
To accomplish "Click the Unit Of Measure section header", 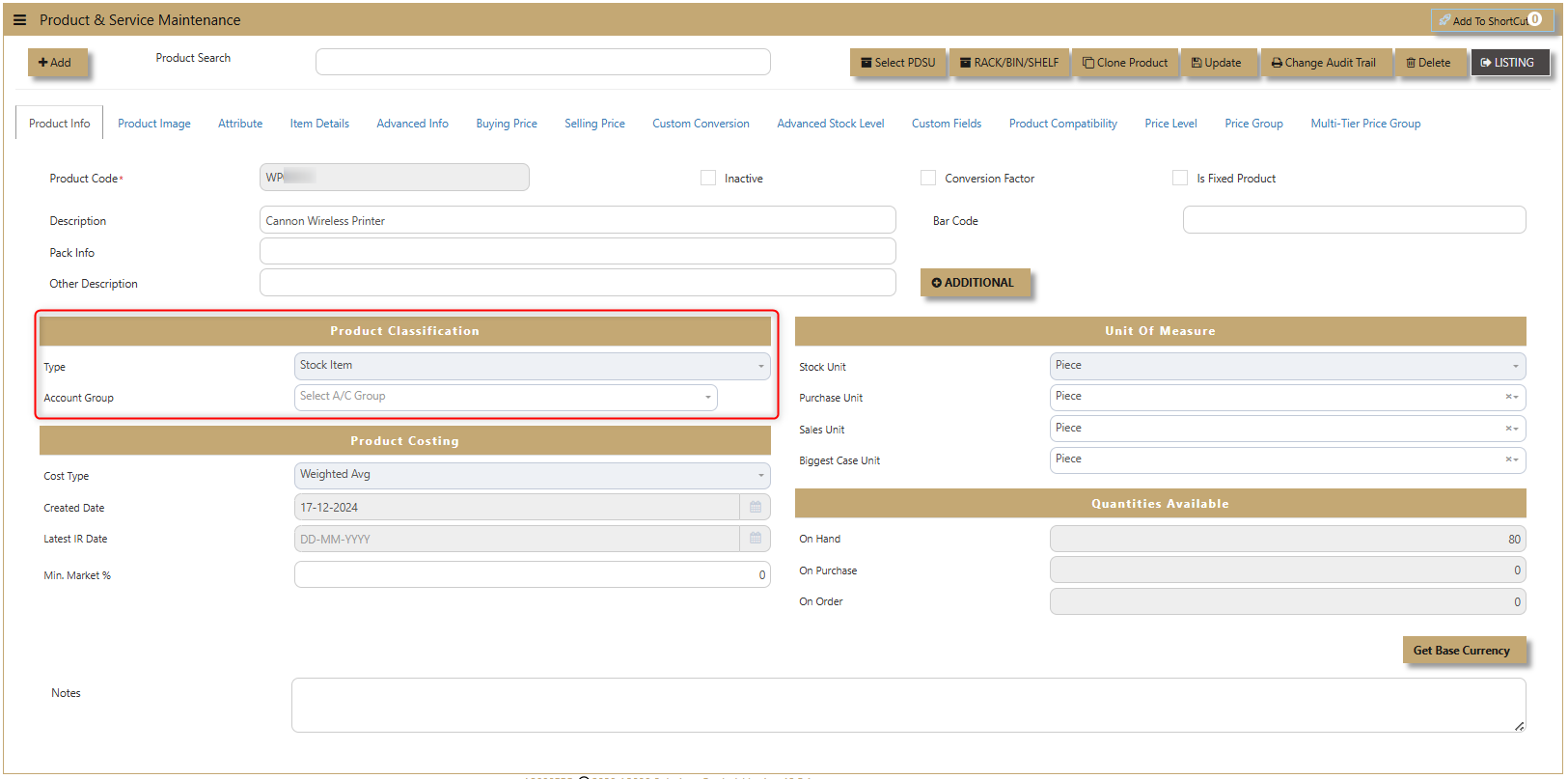I will [1160, 331].
